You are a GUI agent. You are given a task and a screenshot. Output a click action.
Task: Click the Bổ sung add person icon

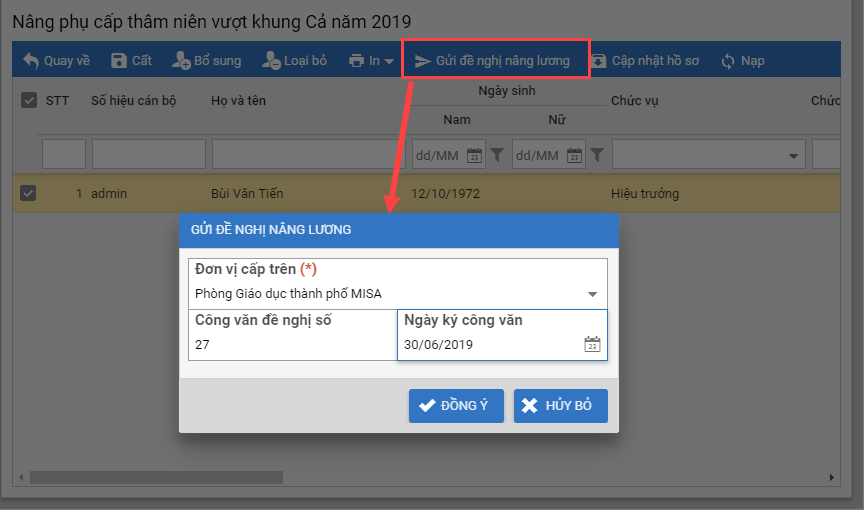coord(181,61)
